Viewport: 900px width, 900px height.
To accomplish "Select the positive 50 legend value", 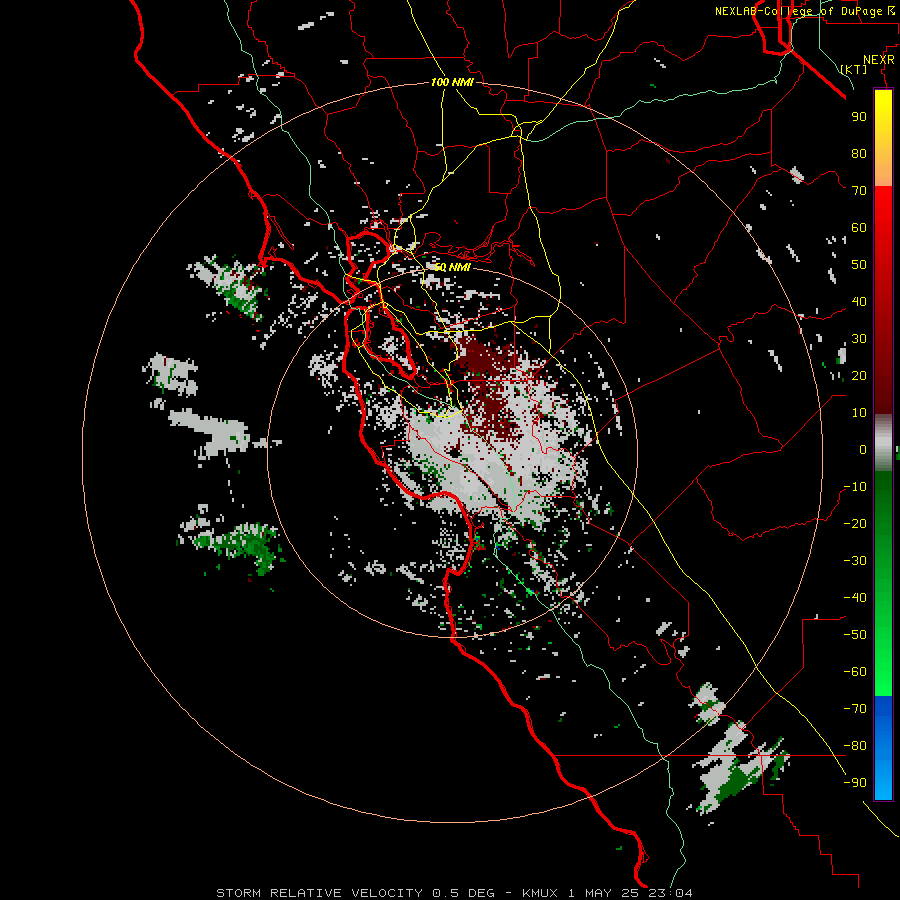I will (859, 265).
